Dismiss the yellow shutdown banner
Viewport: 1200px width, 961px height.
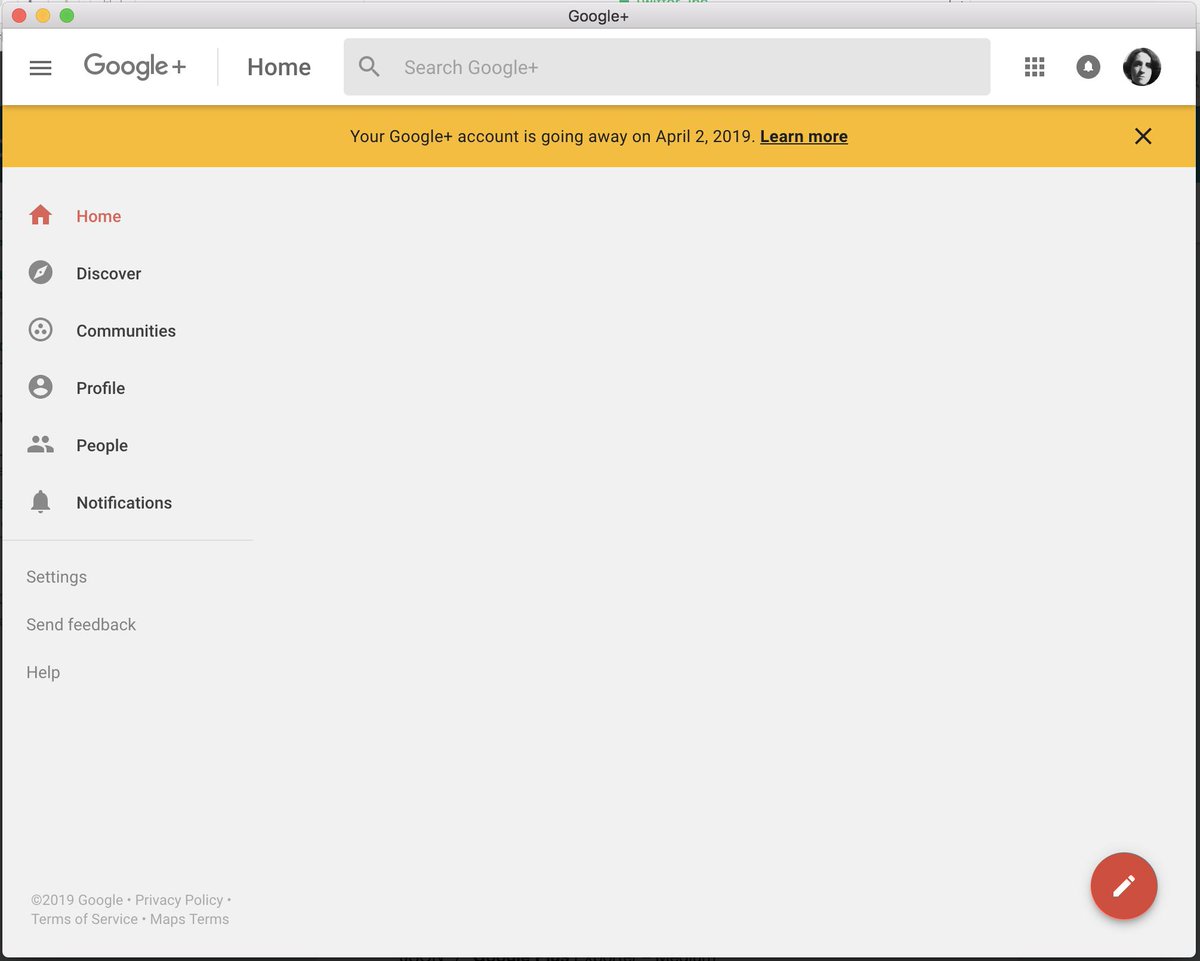[1143, 136]
